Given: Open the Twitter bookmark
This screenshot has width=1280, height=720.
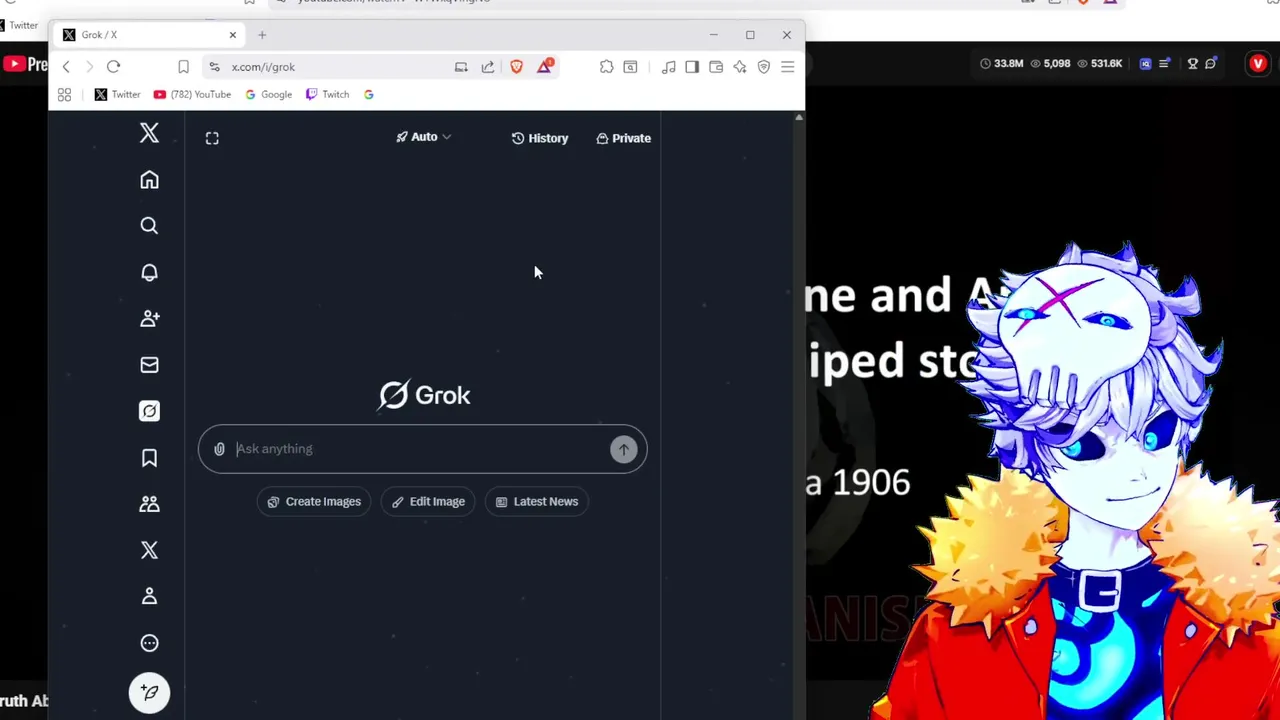Looking at the screenshot, I should [118, 95].
